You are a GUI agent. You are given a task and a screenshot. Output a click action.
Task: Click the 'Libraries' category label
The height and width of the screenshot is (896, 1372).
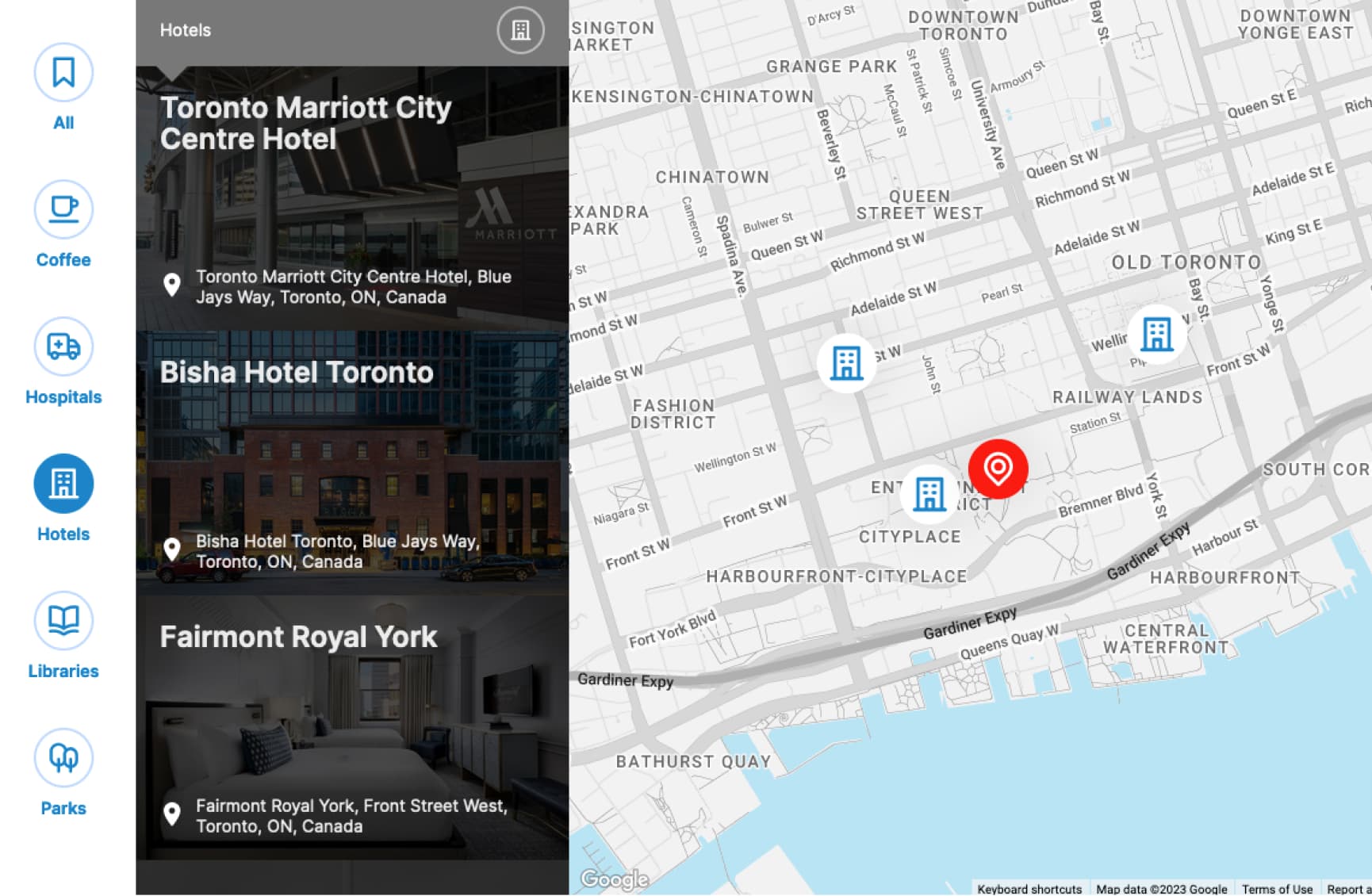click(x=63, y=672)
